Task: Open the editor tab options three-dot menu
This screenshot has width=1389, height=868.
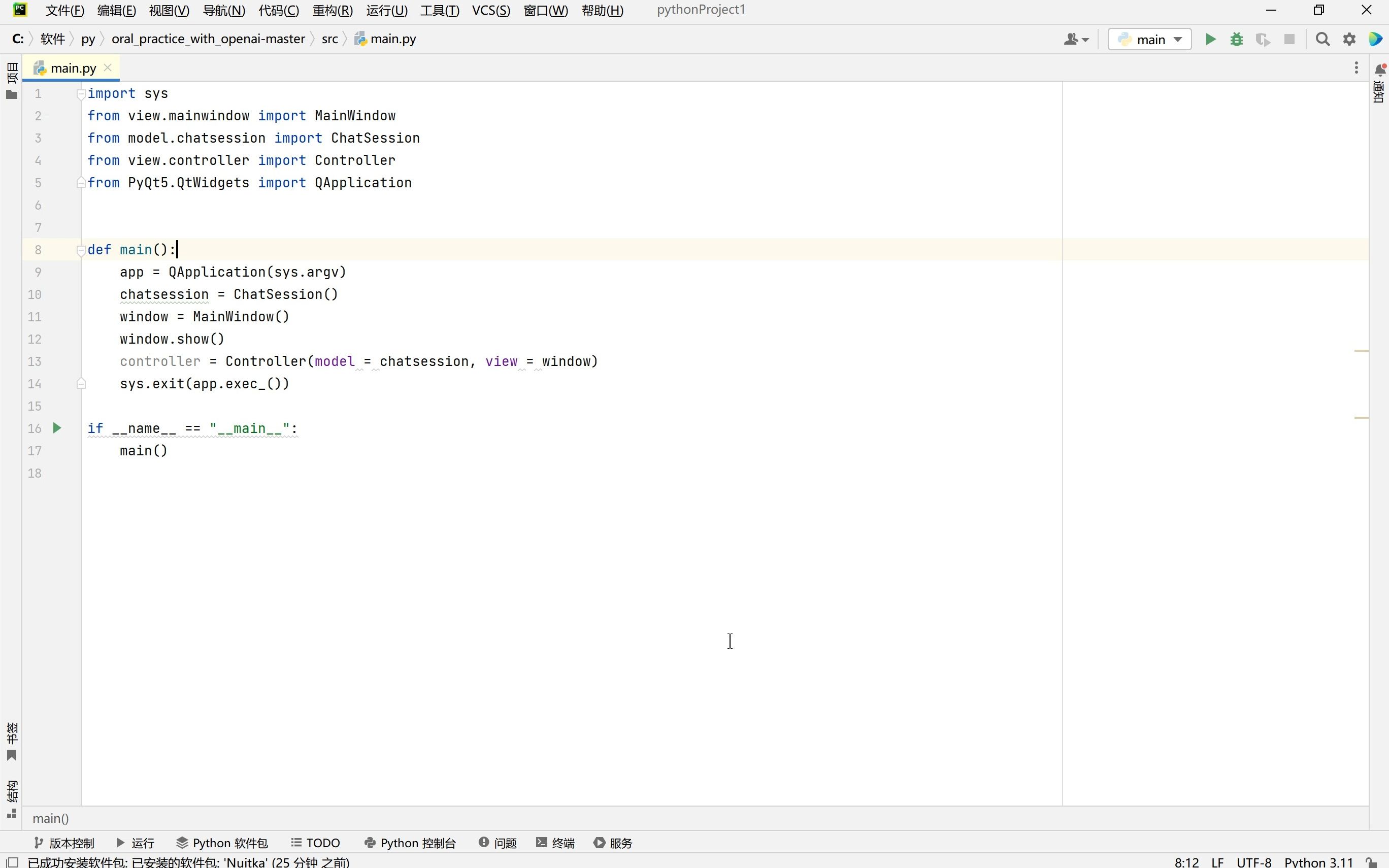Action: (1355, 68)
